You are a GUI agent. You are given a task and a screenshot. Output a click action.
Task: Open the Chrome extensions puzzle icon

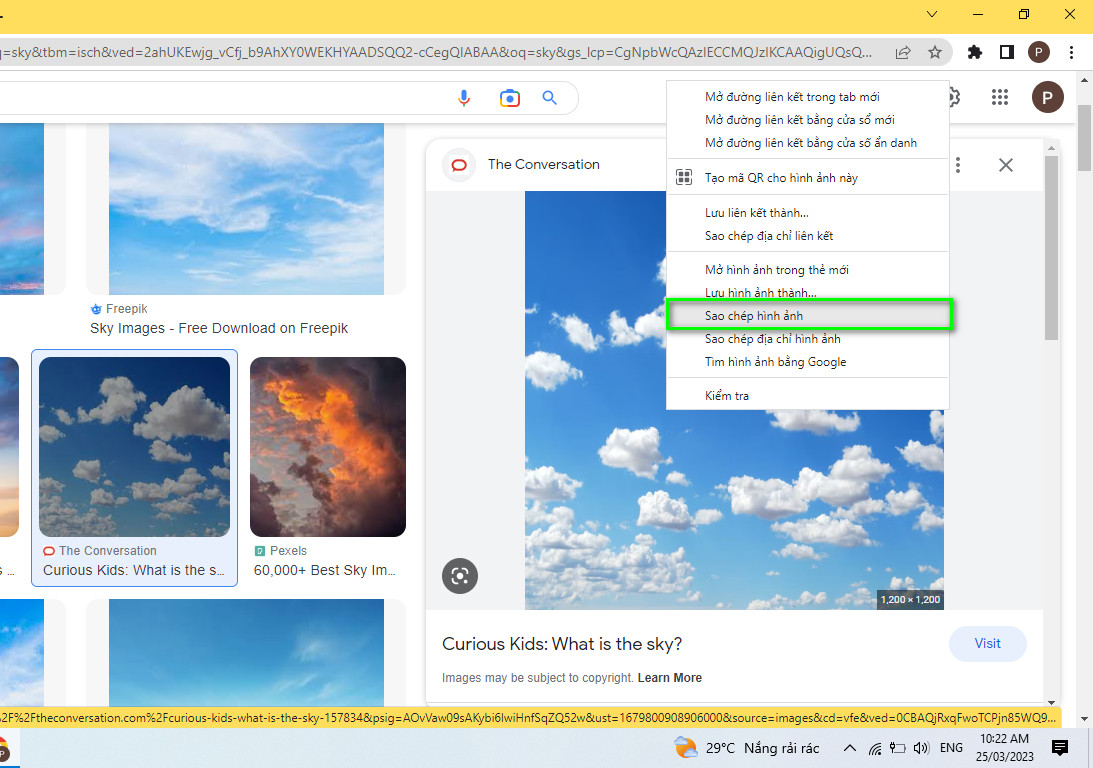click(974, 52)
